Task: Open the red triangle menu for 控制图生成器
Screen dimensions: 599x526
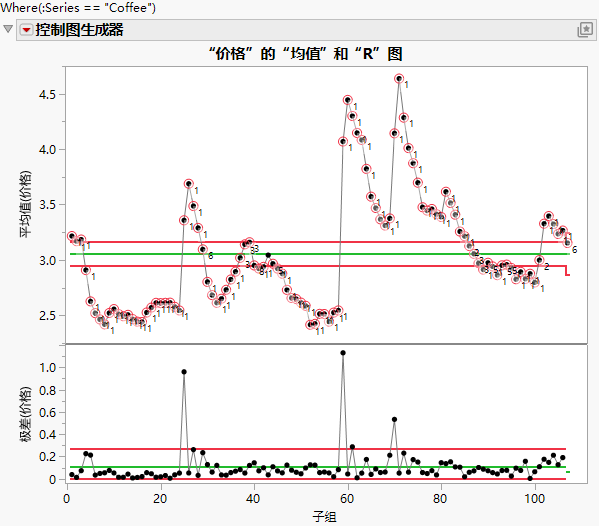Action: point(26,30)
